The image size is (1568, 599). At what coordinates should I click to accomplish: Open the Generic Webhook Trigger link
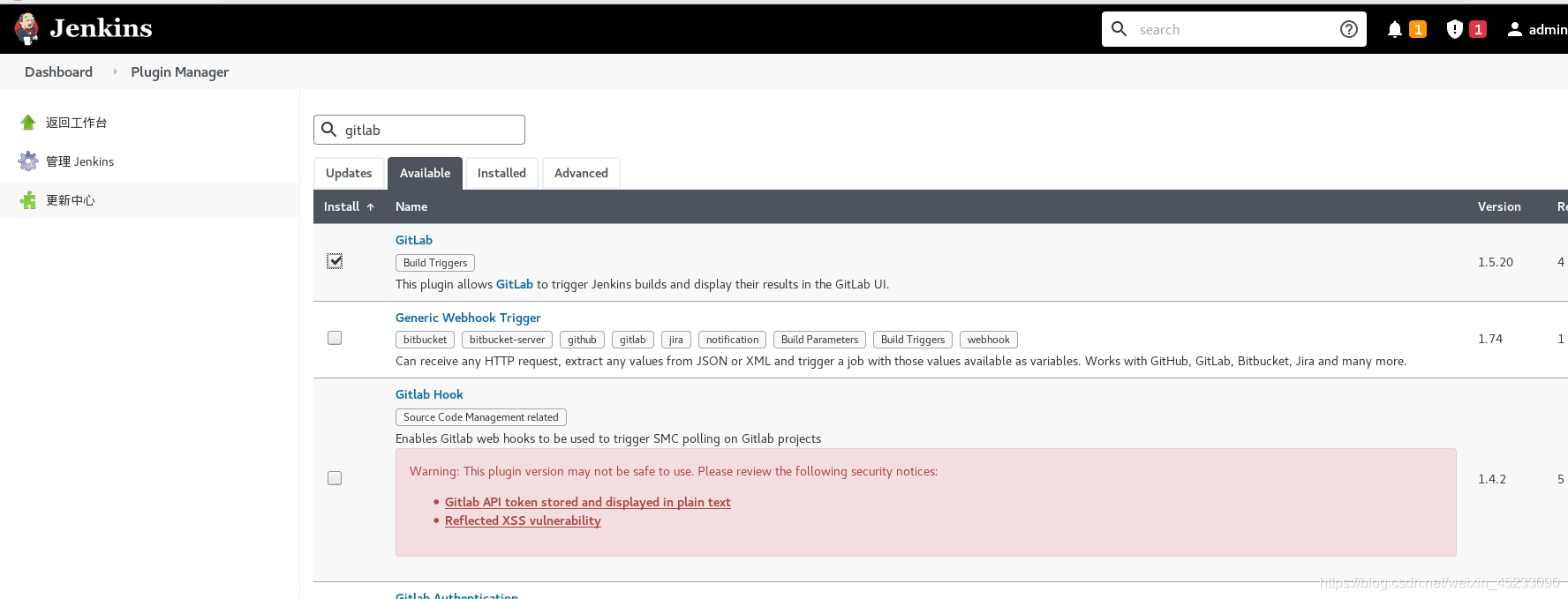(x=468, y=318)
